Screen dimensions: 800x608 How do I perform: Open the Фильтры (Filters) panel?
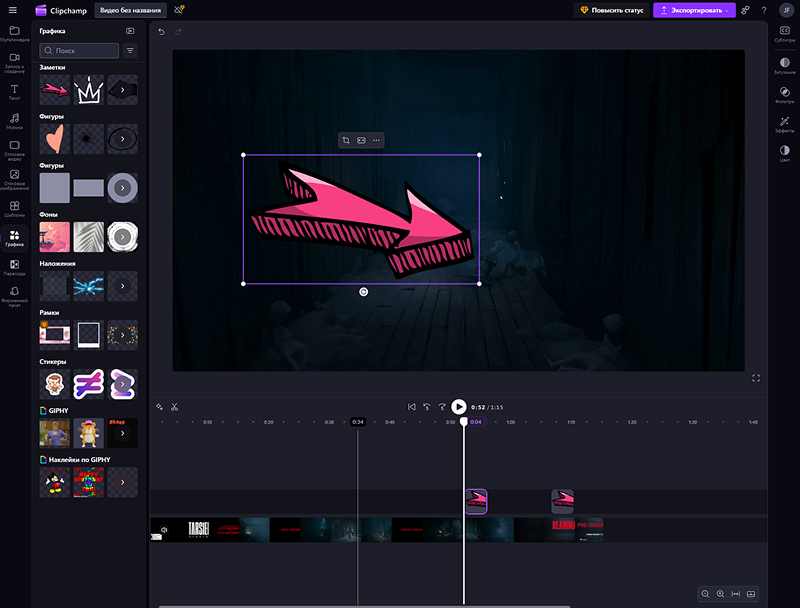coord(784,94)
